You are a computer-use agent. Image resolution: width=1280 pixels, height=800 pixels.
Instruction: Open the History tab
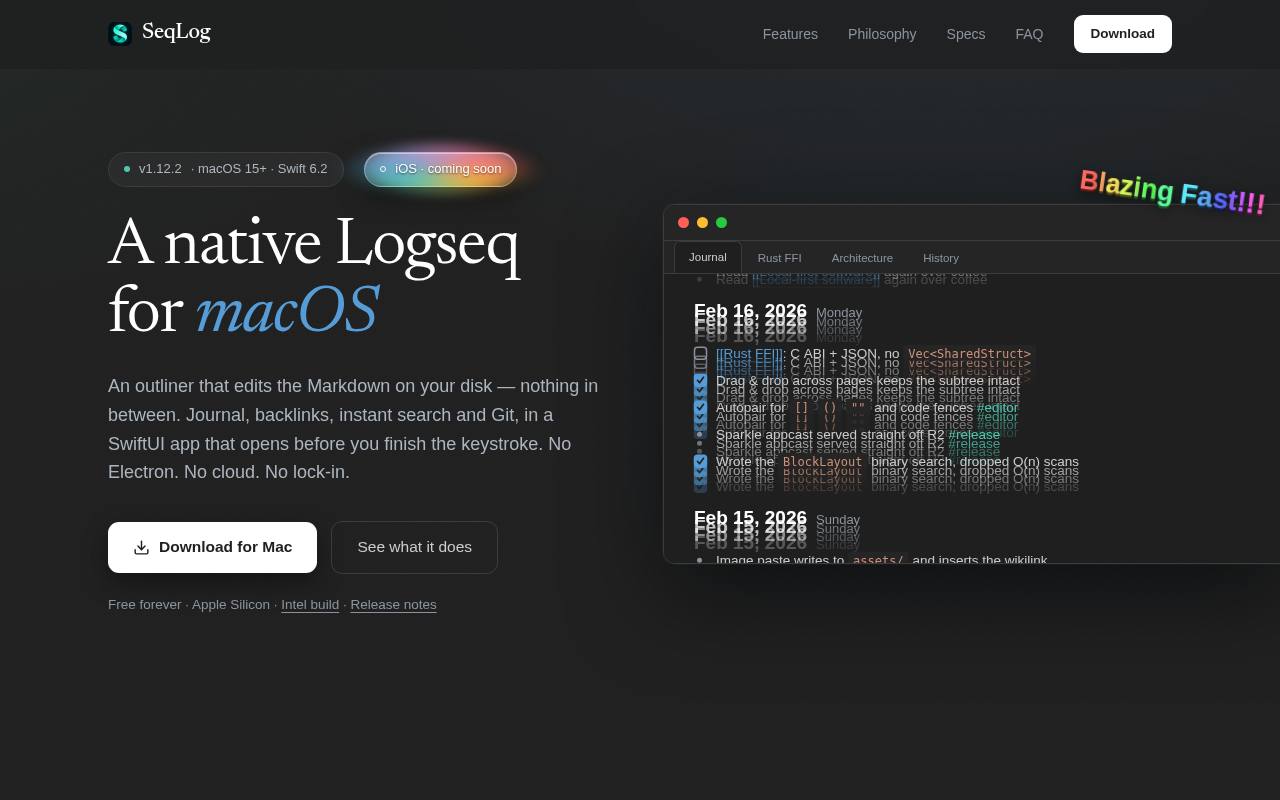click(941, 258)
